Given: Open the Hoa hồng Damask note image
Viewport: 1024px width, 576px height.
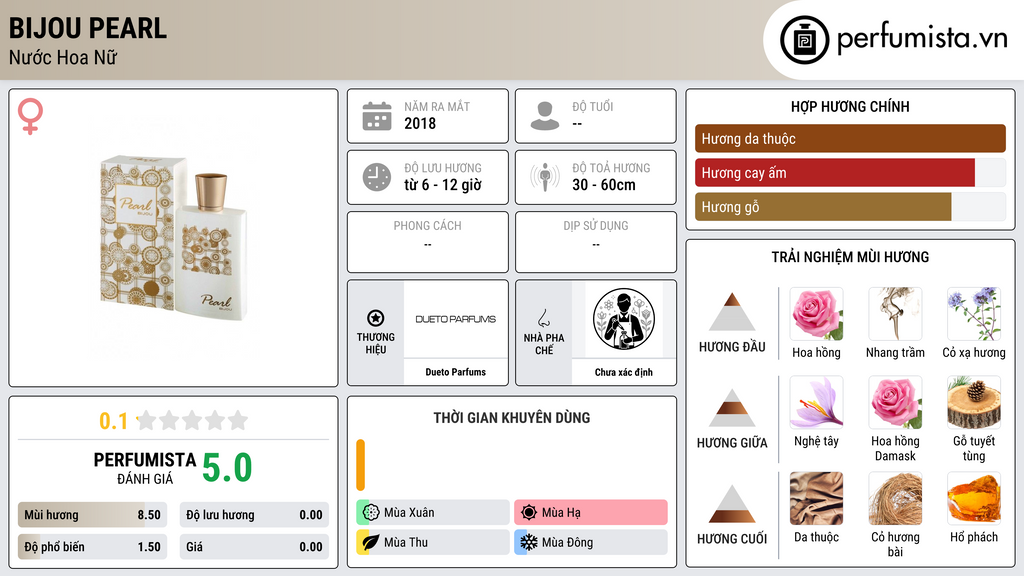Looking at the screenshot, I should coord(895,402).
